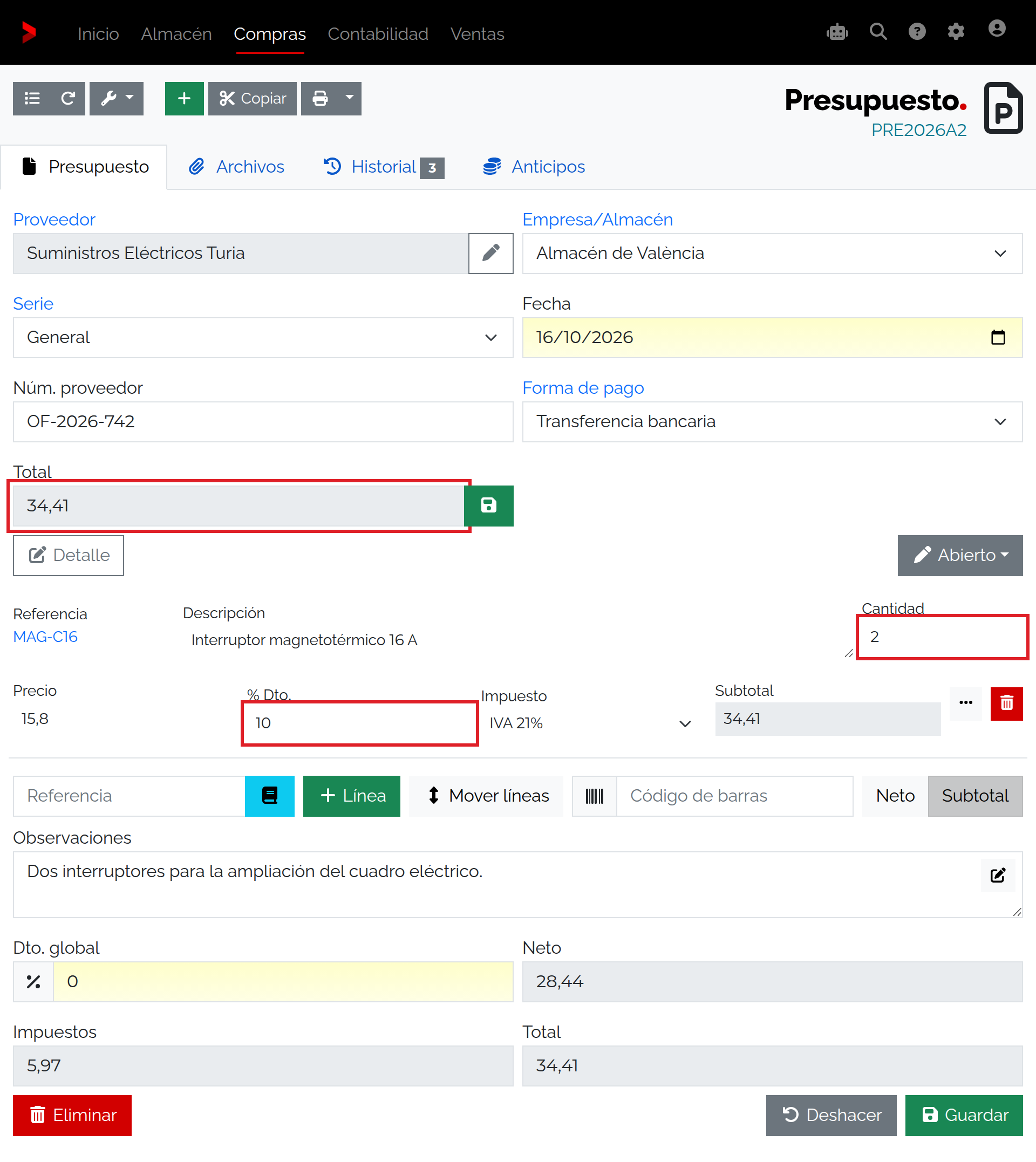
Task: Click Mover líneas button
Action: pos(486,796)
